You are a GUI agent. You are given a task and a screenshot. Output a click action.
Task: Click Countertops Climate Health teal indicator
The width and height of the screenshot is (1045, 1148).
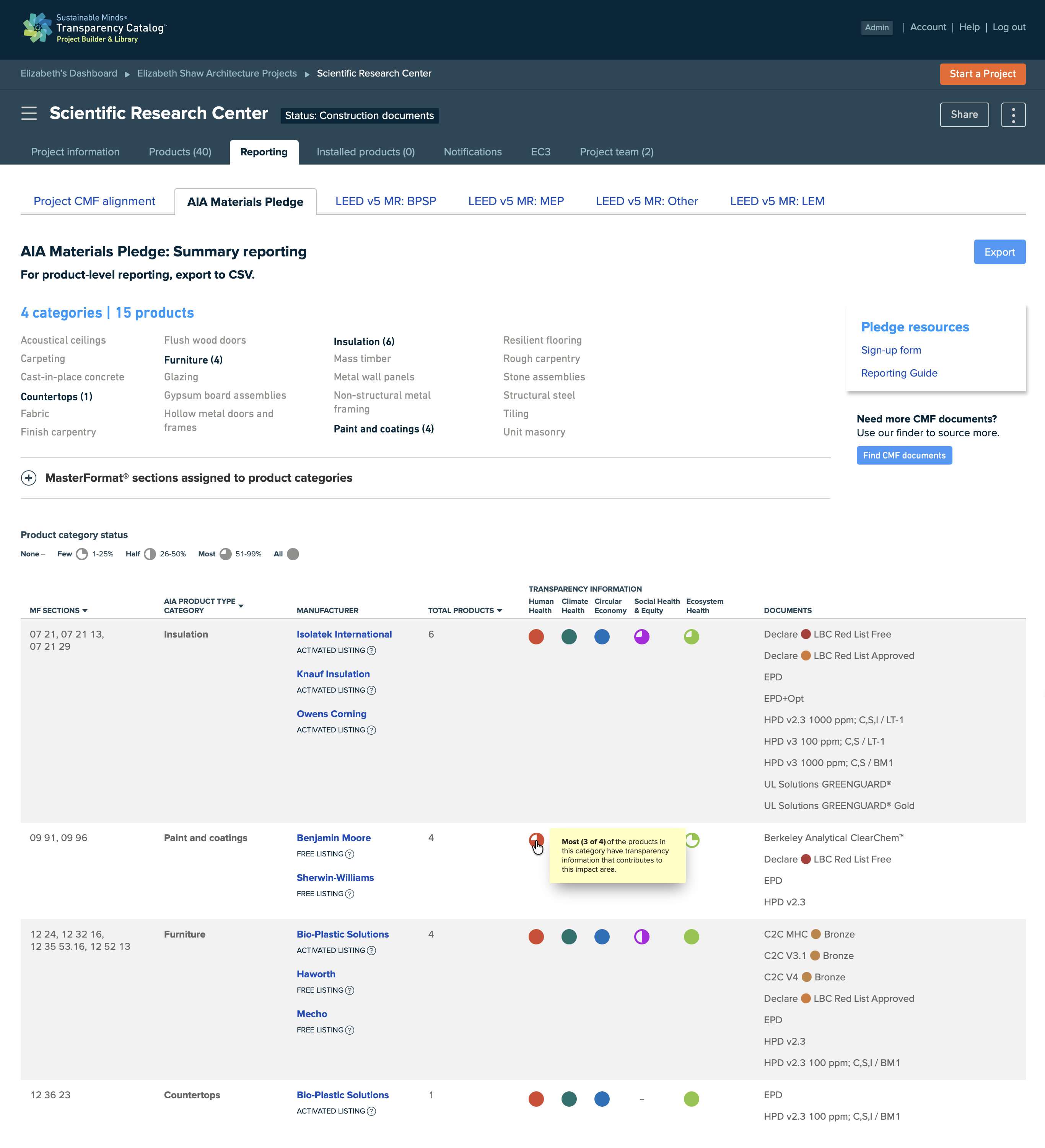569,1099
